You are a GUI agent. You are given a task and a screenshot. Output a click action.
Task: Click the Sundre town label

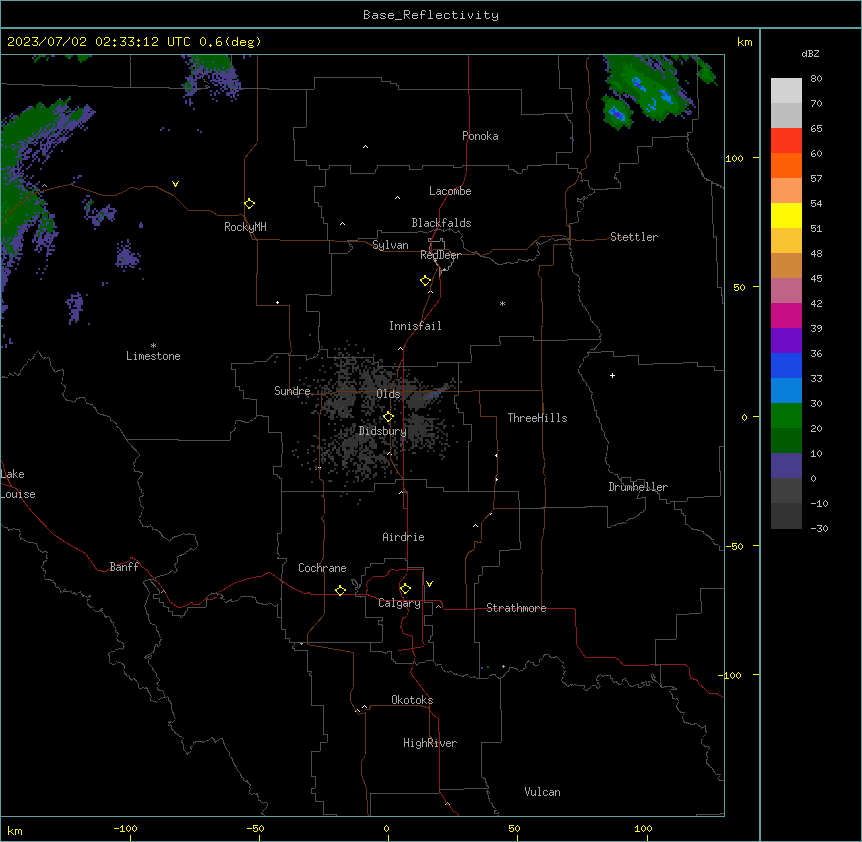(x=292, y=391)
